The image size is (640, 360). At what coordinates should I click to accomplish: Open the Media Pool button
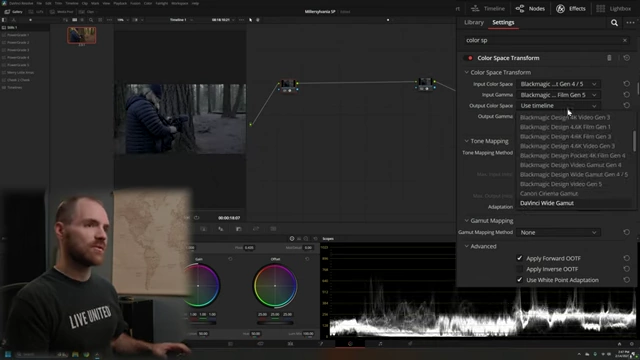click(x=62, y=12)
